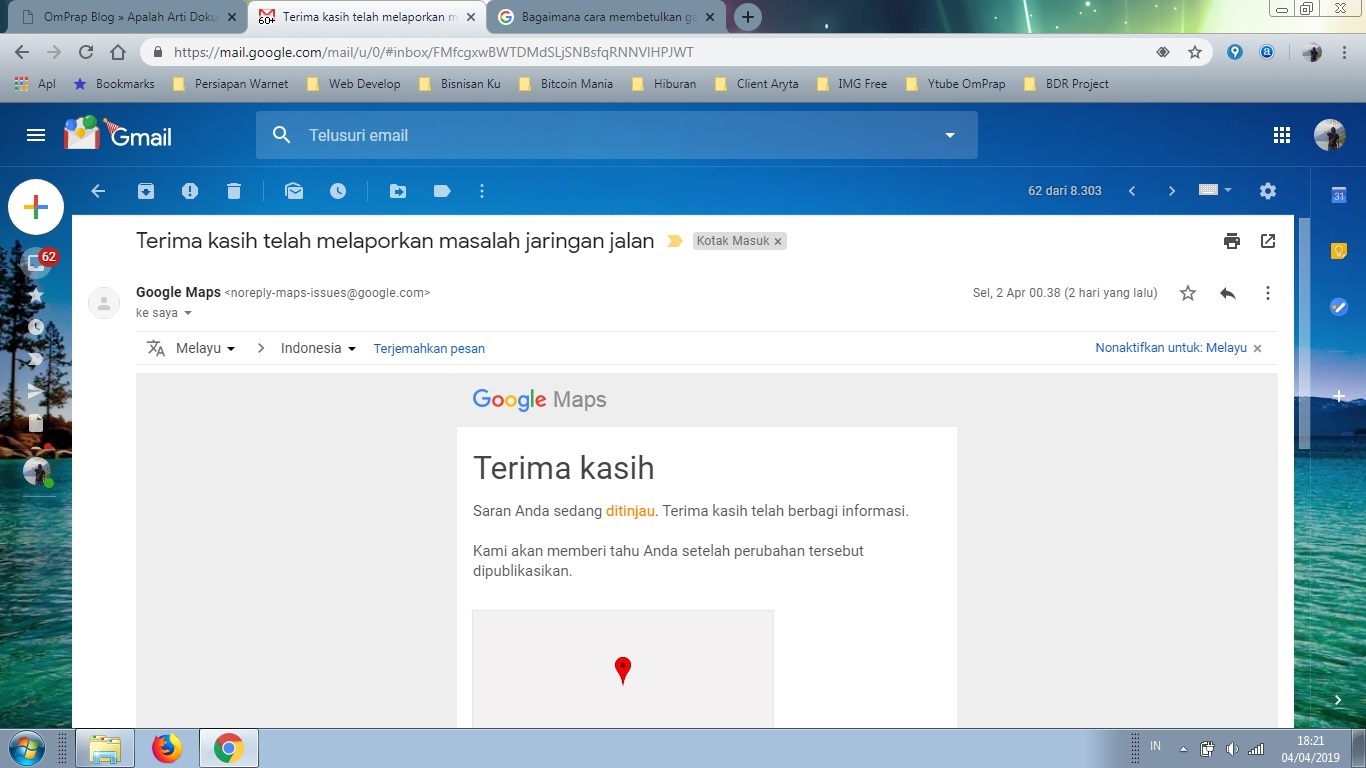
Task: Expand recipient details under ke saya
Action: click(188, 313)
